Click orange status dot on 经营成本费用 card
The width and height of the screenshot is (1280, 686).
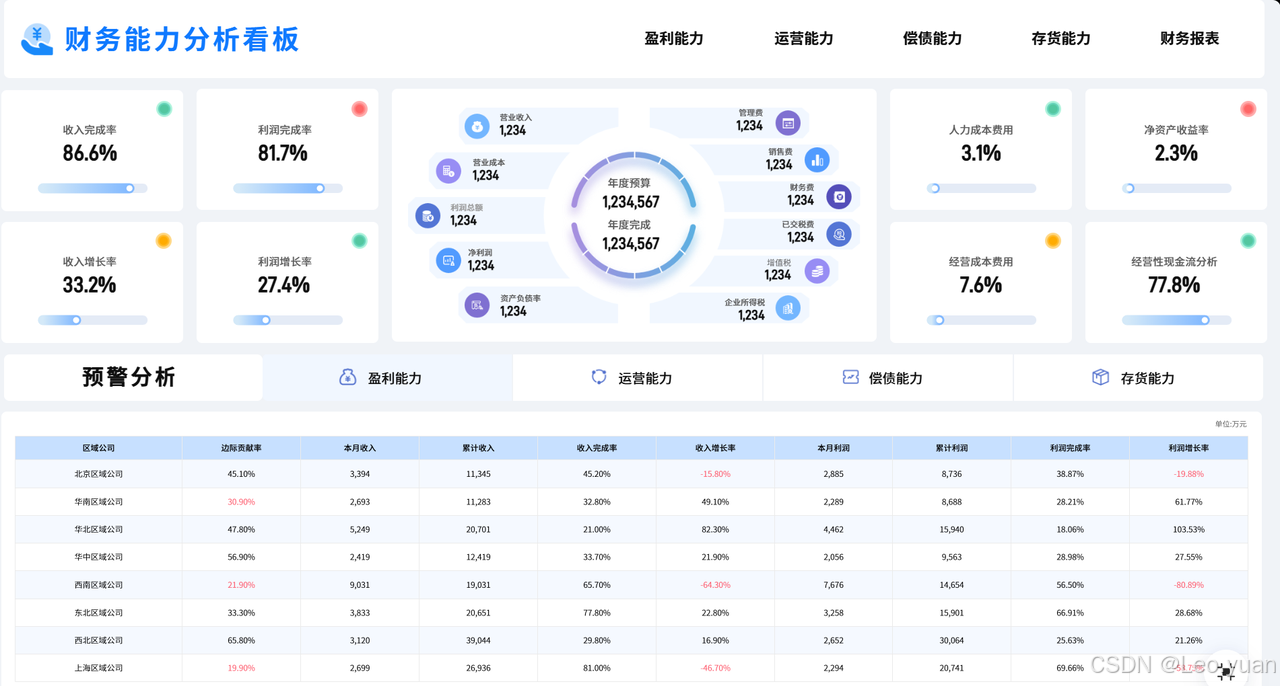coord(1053,241)
